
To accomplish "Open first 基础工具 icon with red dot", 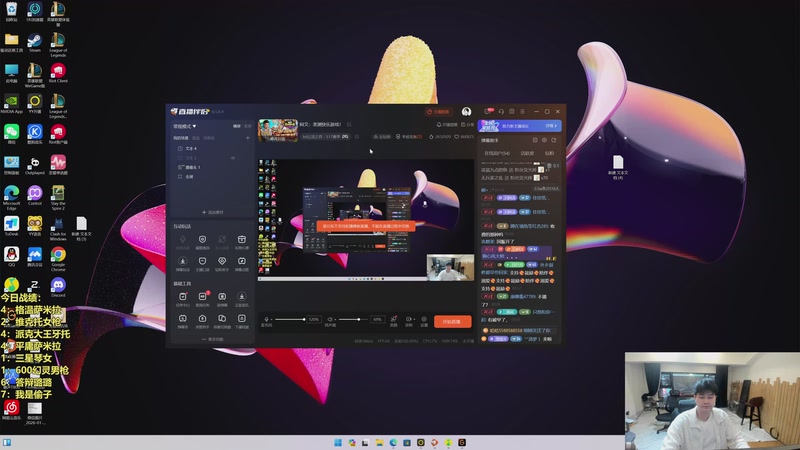I will pyautogui.click(x=183, y=296).
